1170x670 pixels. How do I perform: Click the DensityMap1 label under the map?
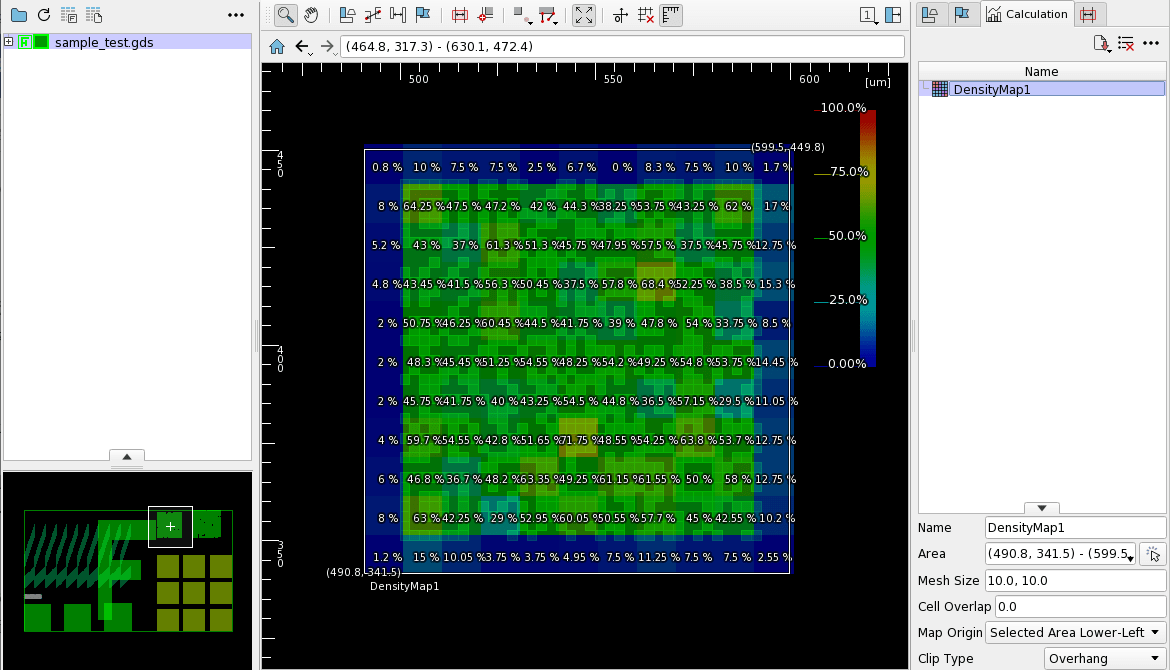(404, 586)
